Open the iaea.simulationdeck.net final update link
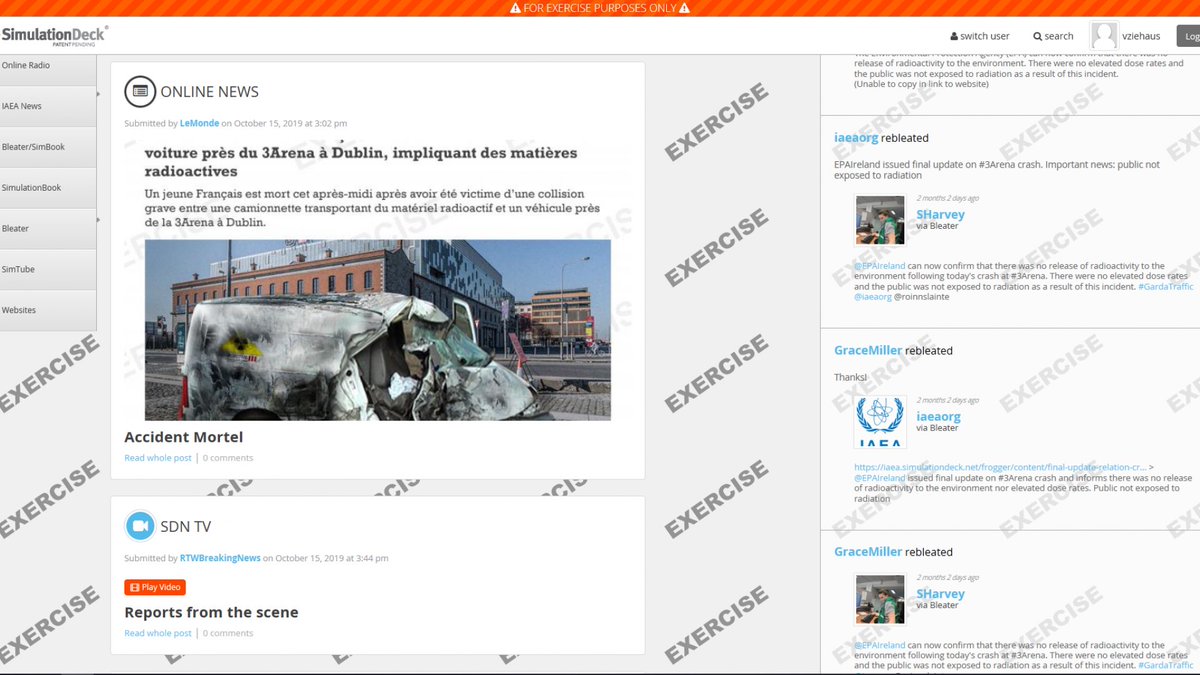The height and width of the screenshot is (675, 1200). click(1000, 467)
